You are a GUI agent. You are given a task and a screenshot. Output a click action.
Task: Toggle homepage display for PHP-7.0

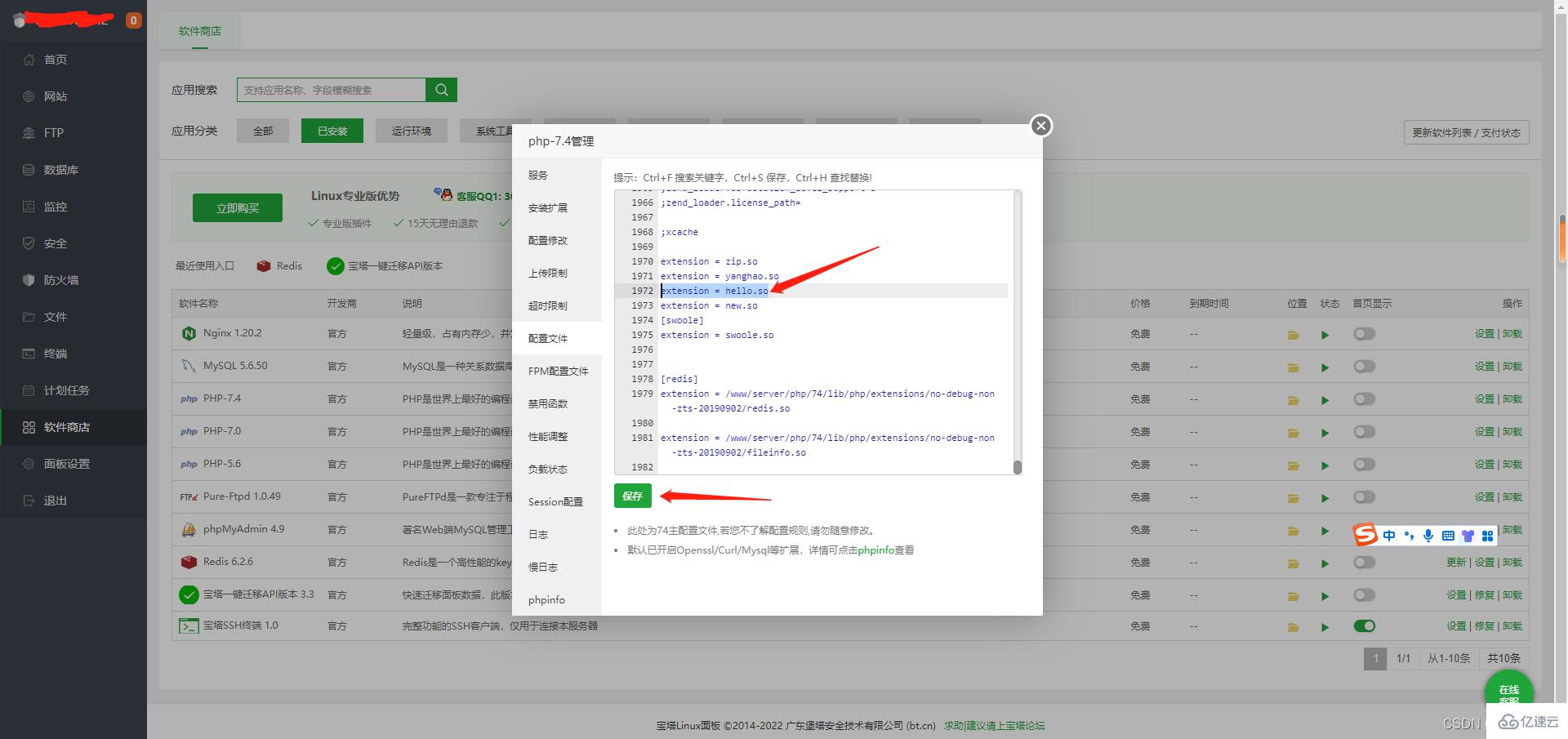click(x=1365, y=432)
